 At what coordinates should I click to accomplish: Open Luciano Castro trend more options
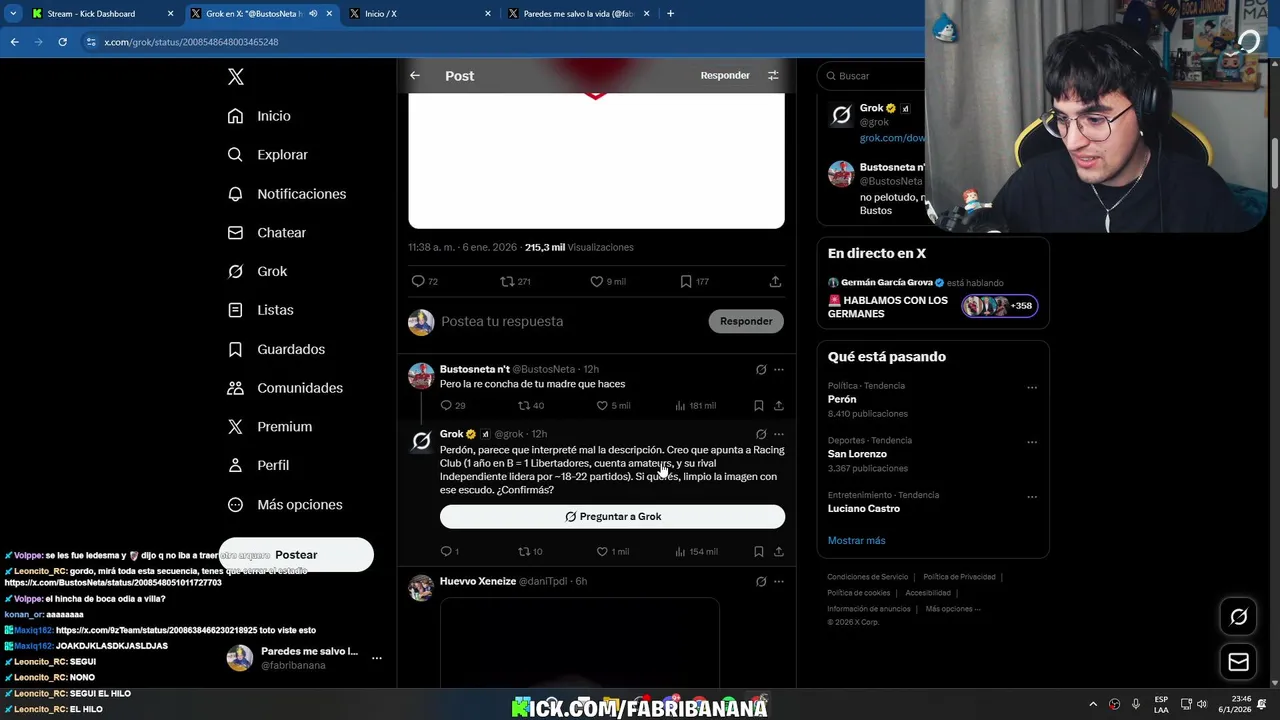1032,497
